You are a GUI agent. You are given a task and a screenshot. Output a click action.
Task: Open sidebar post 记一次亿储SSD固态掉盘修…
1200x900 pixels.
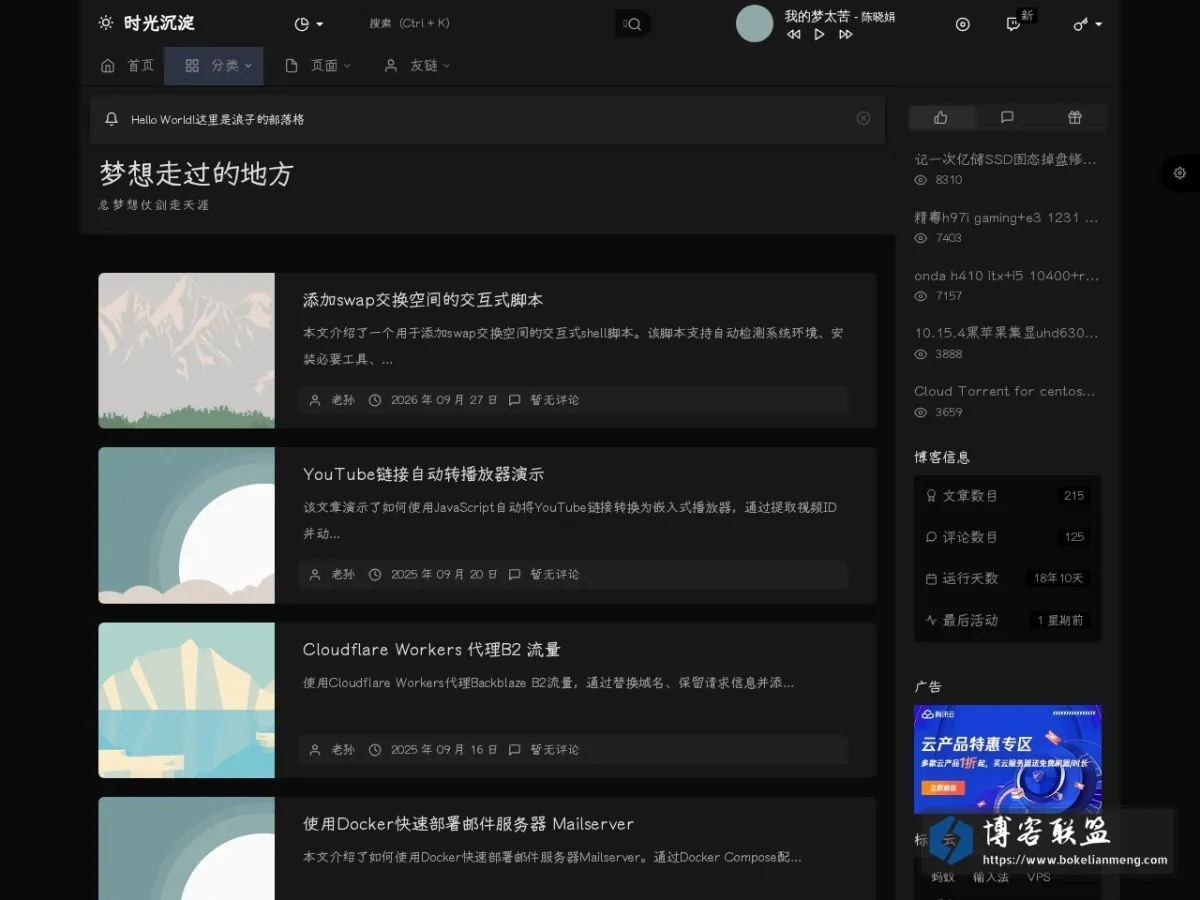(x=1005, y=159)
